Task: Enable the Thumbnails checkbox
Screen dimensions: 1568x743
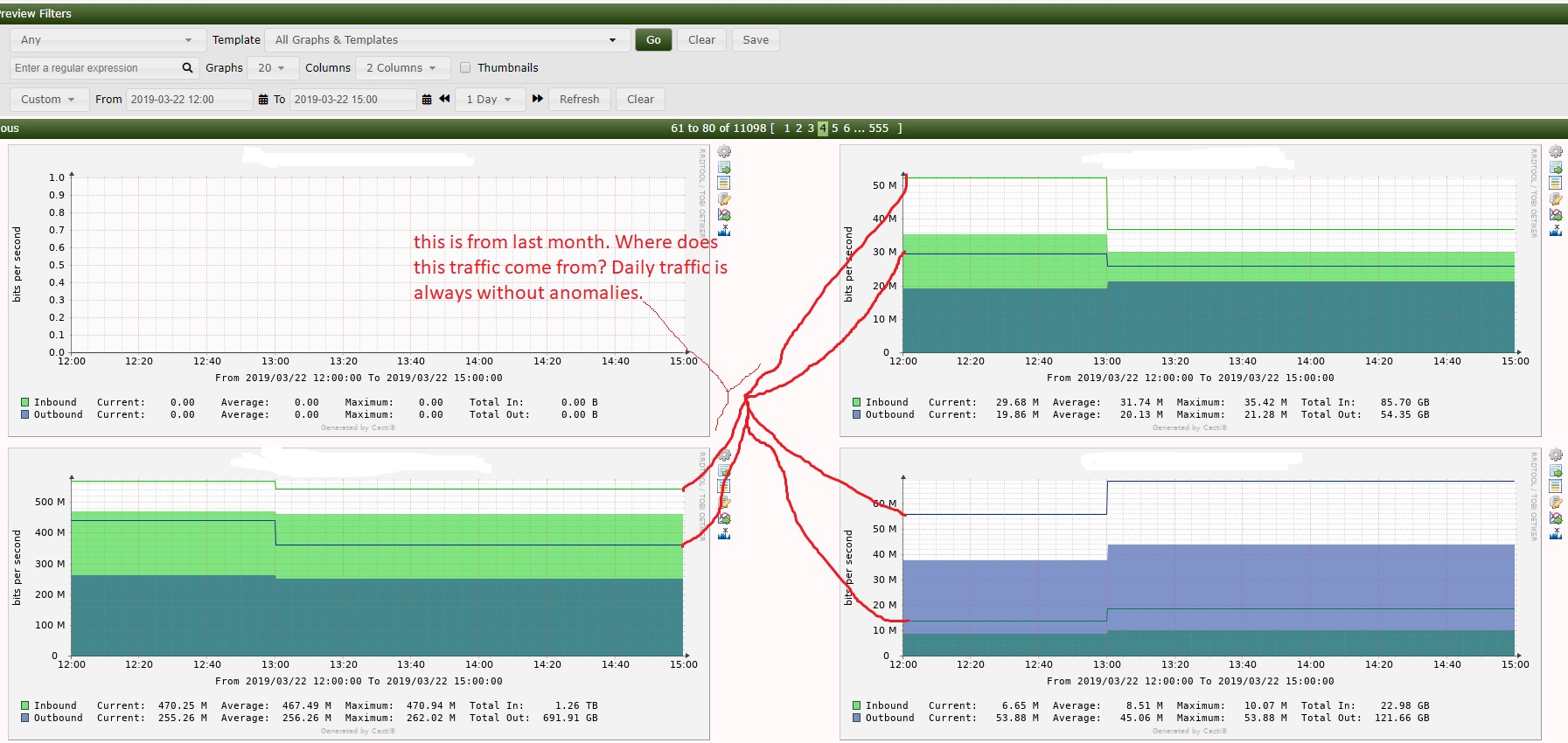Action: click(x=465, y=67)
